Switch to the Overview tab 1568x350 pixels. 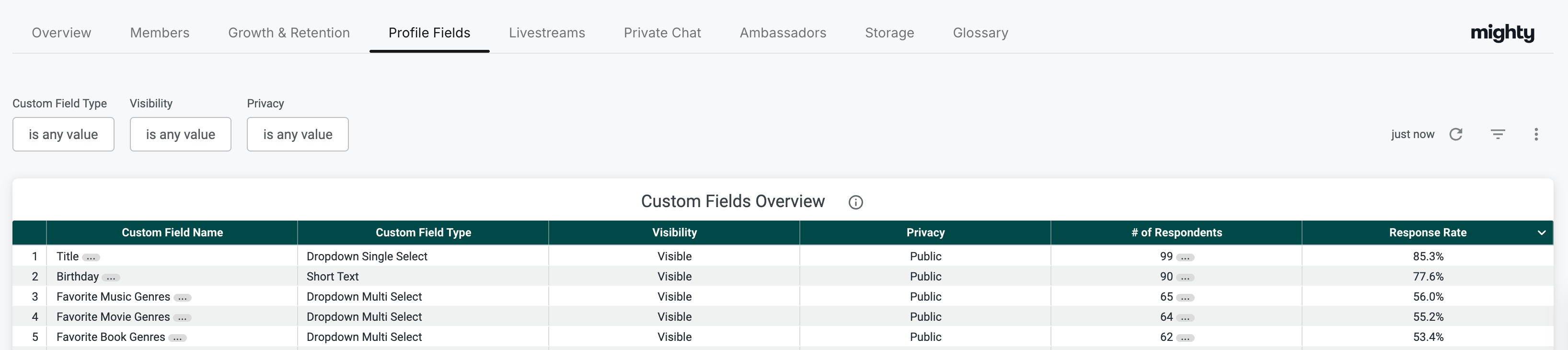tap(61, 33)
